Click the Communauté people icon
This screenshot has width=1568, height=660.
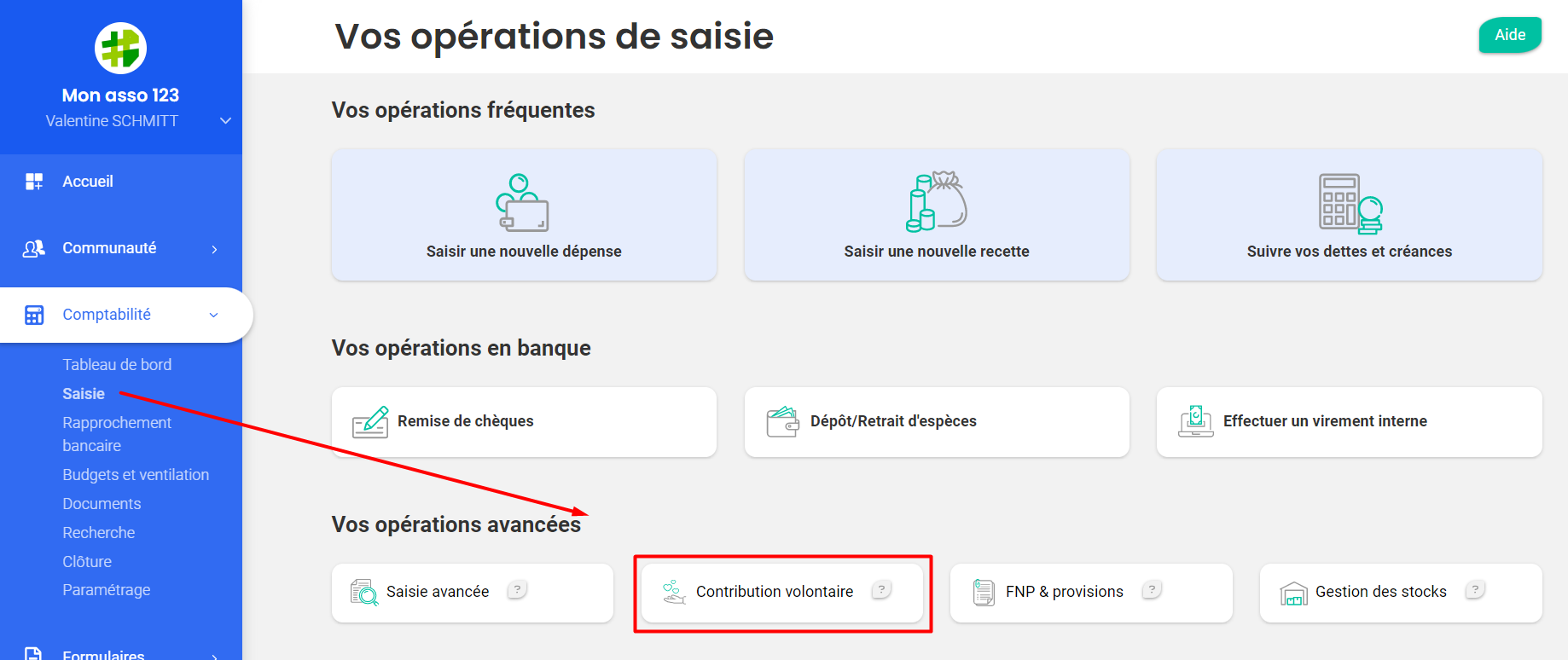[34, 248]
